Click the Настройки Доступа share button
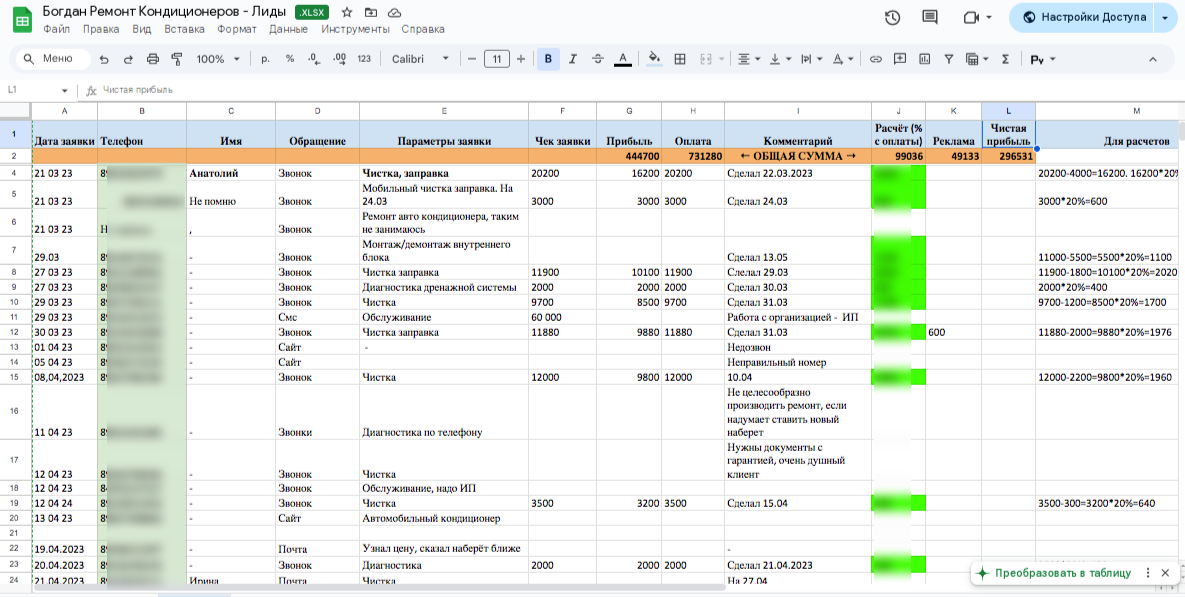The height and width of the screenshot is (597, 1185). (1082, 17)
